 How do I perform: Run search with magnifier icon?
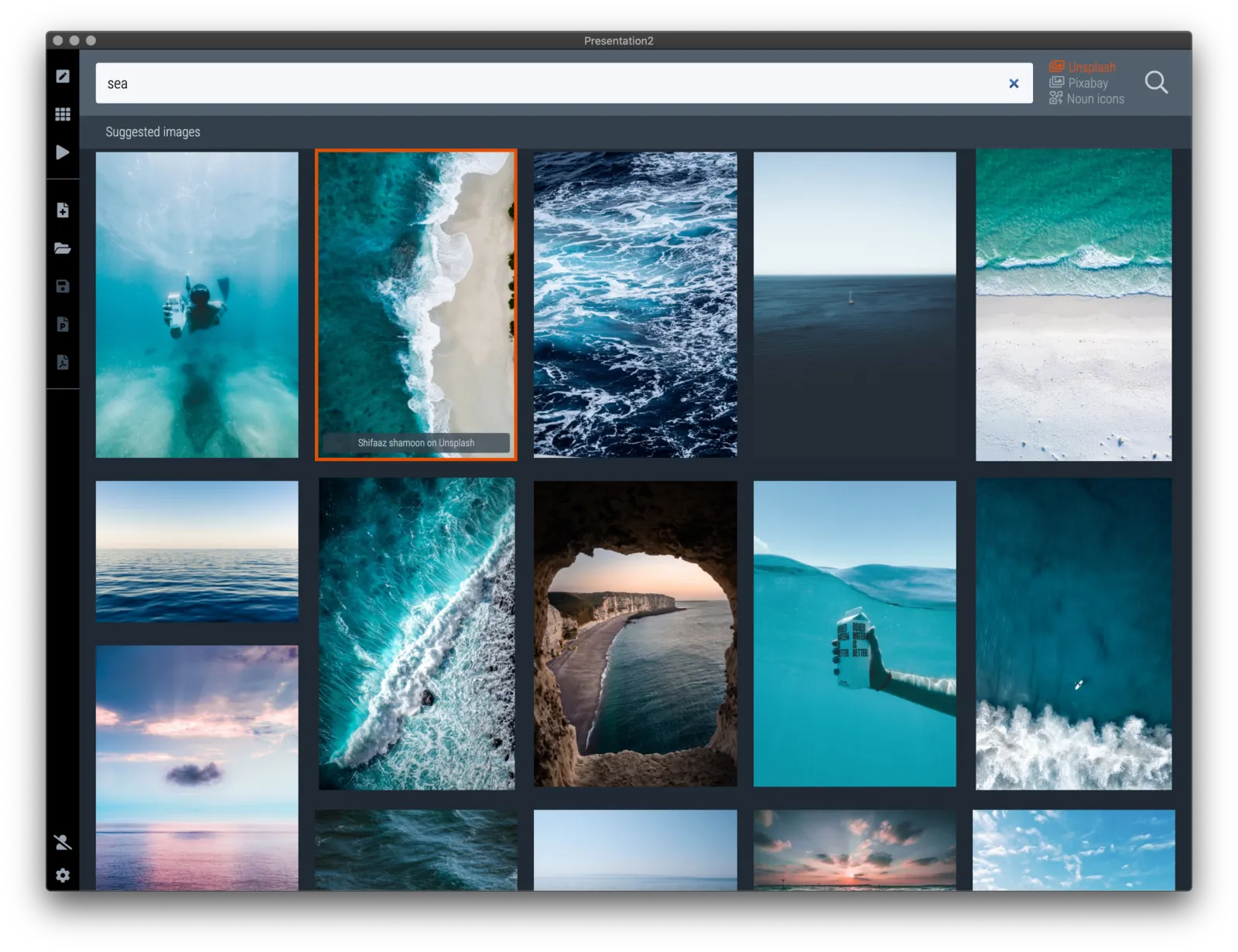point(1156,83)
